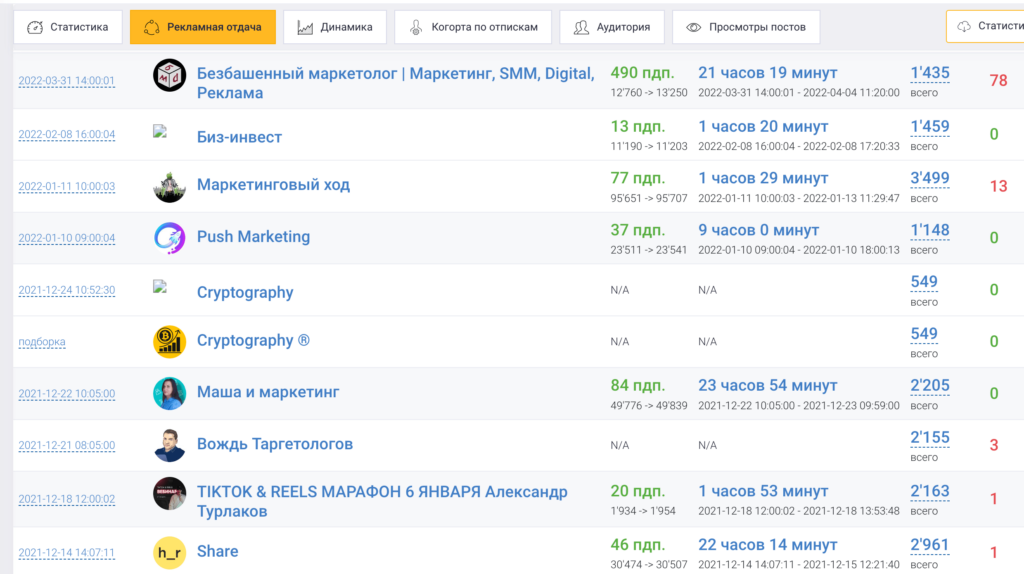Open views count 2'961 for Share

[929, 545]
